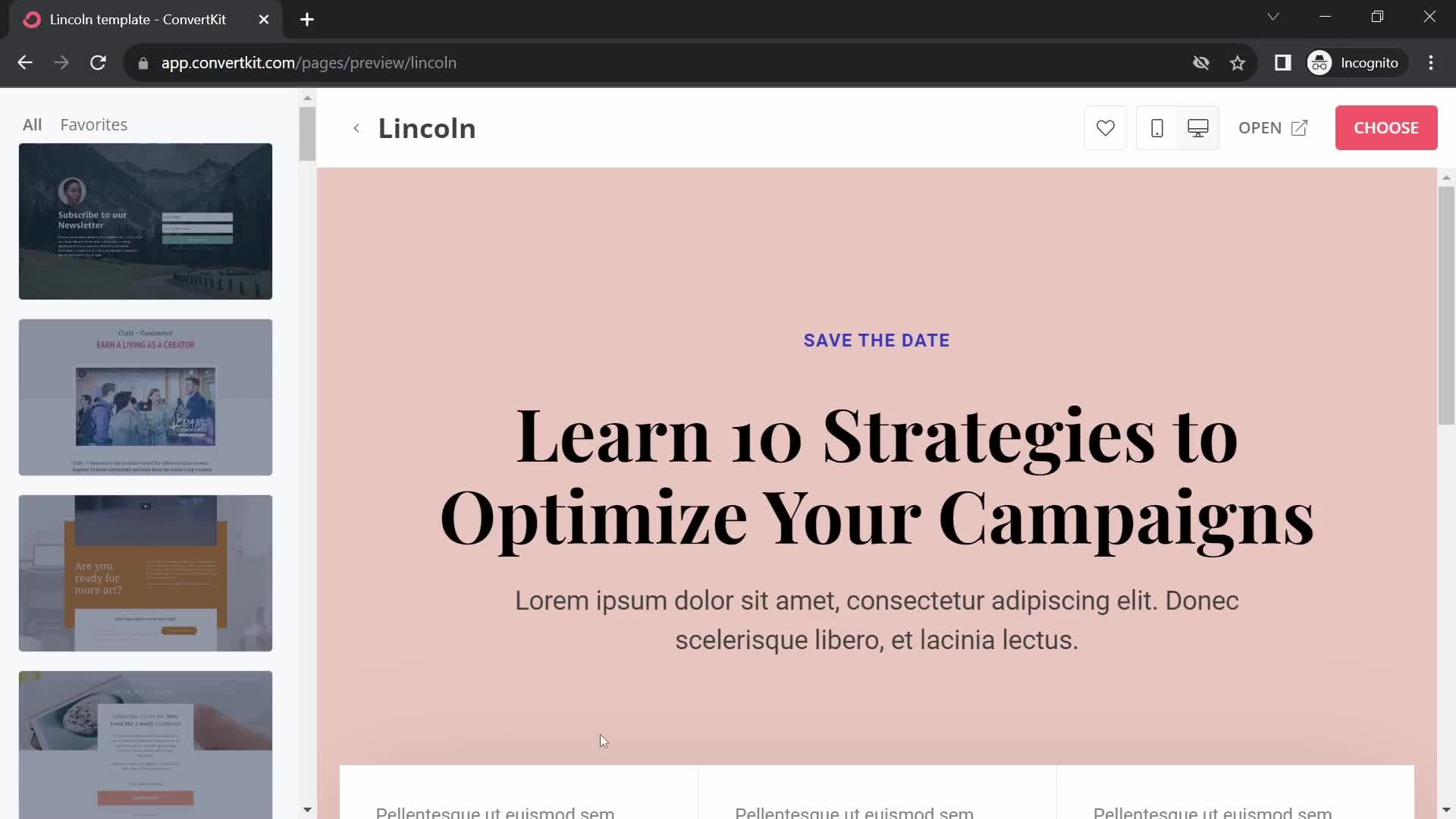Select the Favorites tab filter
Screen dimensions: 1456x819
coord(94,124)
